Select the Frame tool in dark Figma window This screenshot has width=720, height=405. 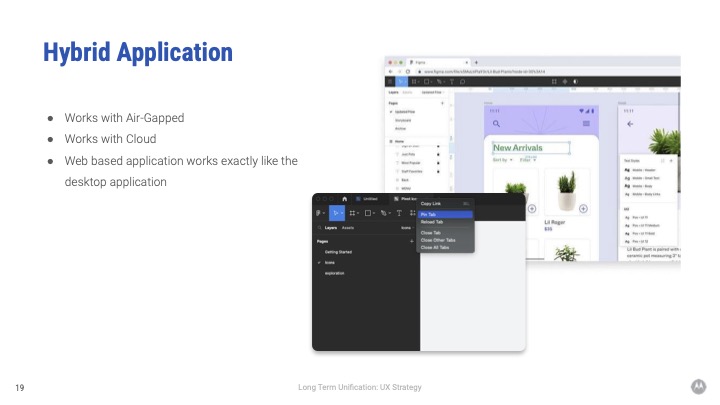pos(354,213)
